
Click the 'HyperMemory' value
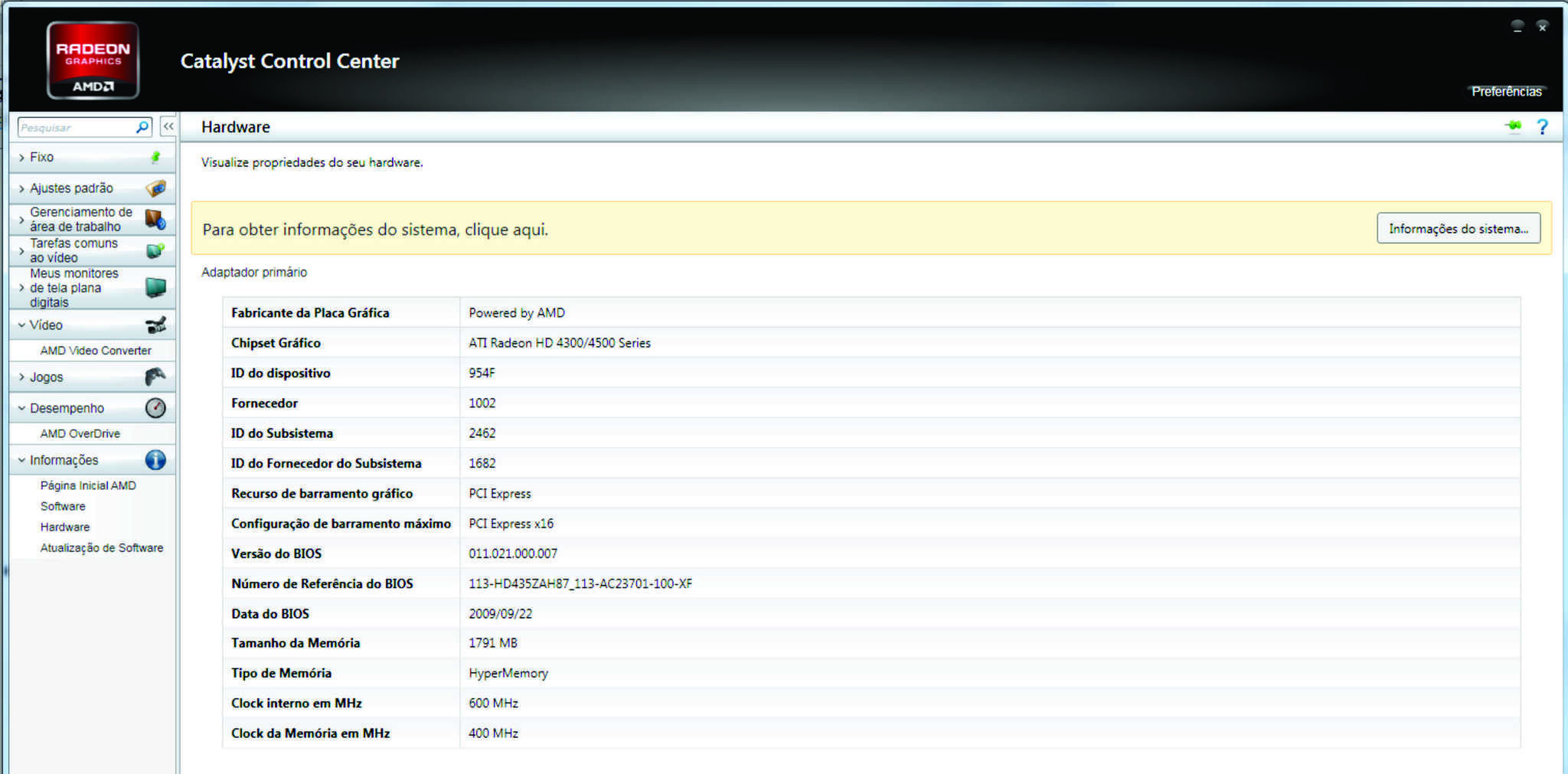(x=508, y=673)
